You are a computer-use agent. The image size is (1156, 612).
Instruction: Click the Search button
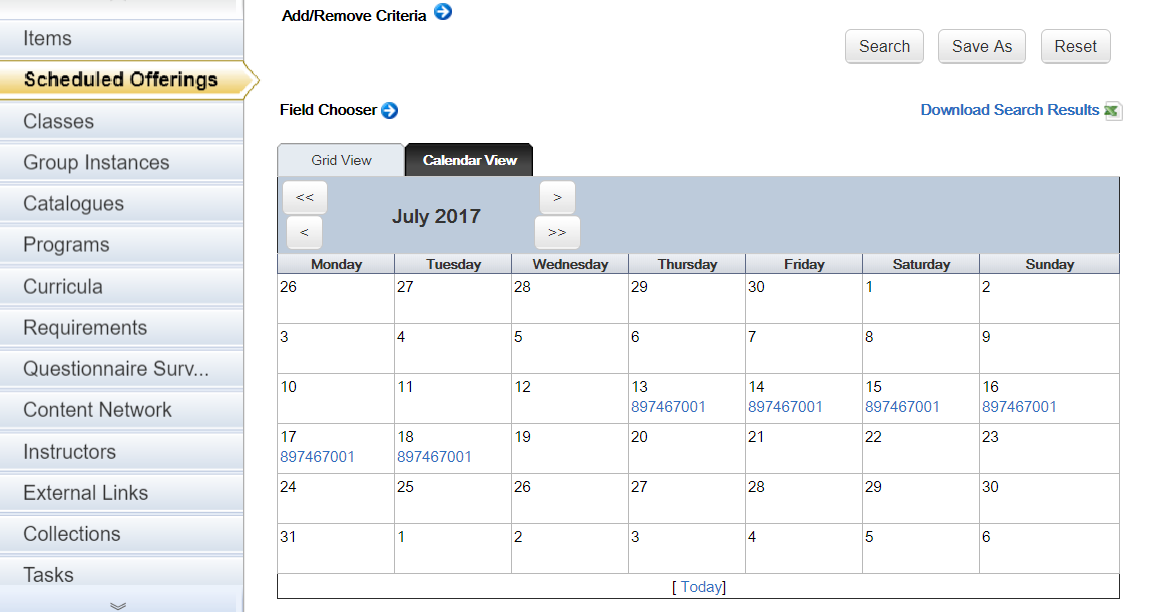click(884, 46)
